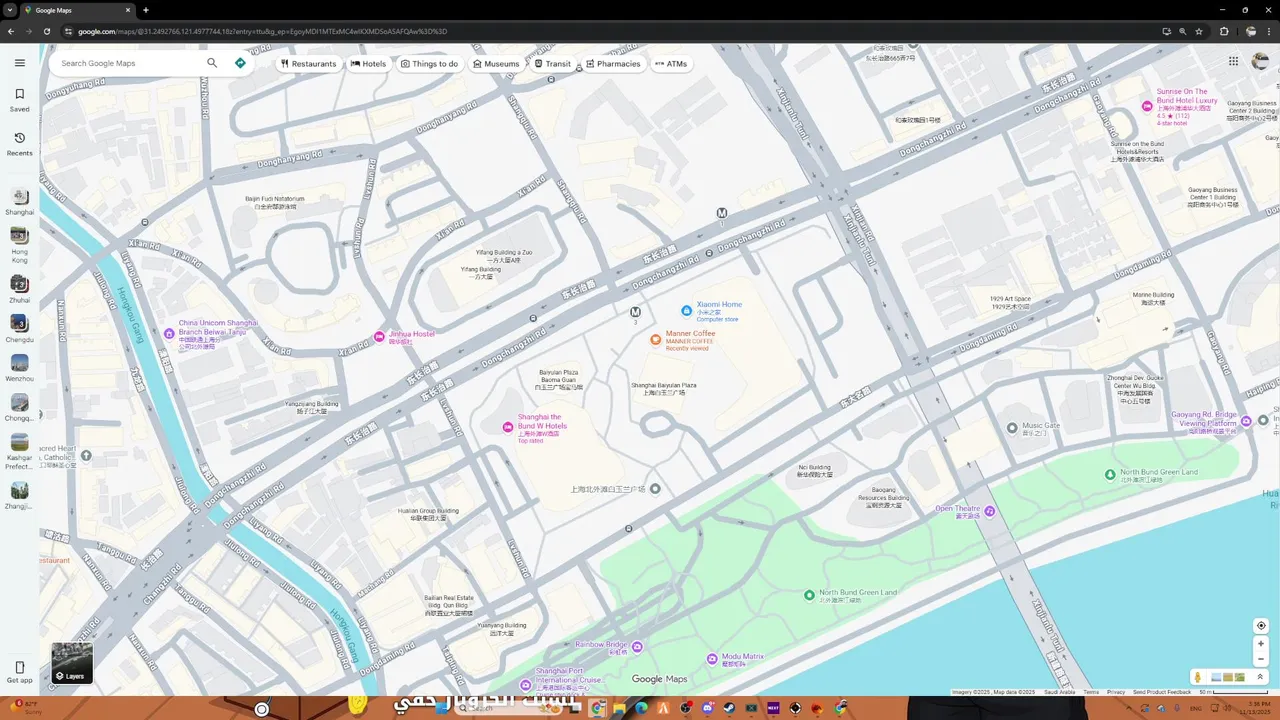Open Chrome profile avatar in toolbar
This screenshot has width=1280, height=720.
pos(1251,31)
